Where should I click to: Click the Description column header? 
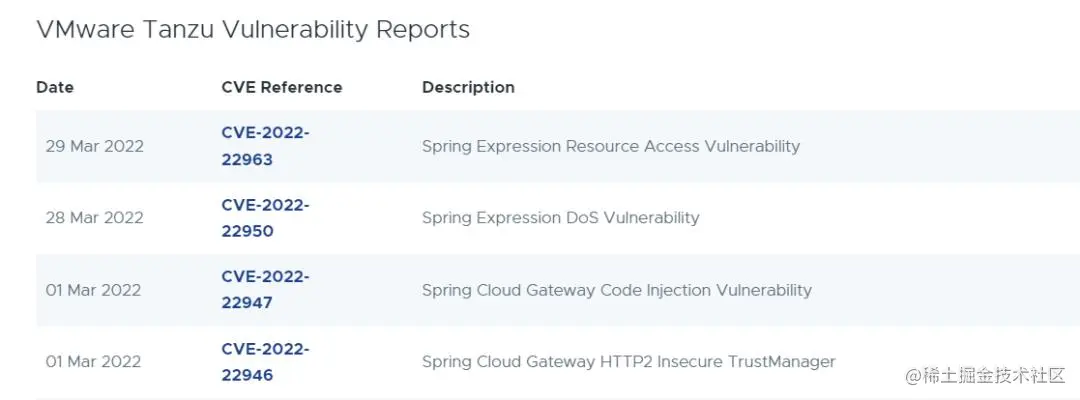(468, 87)
